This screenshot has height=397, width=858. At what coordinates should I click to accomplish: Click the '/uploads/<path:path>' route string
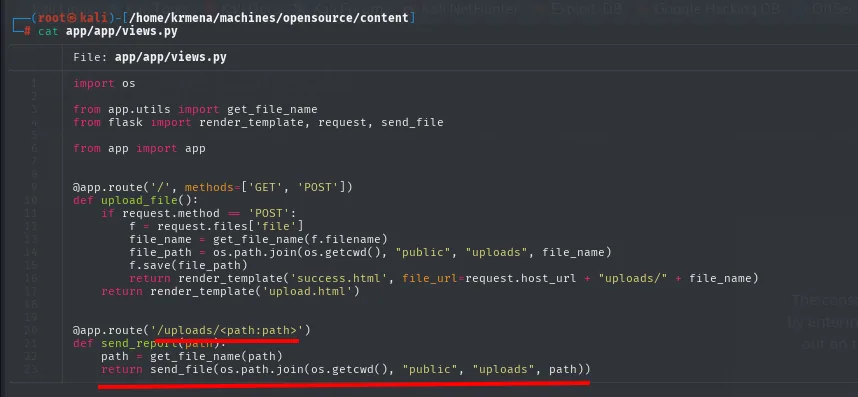point(227,330)
